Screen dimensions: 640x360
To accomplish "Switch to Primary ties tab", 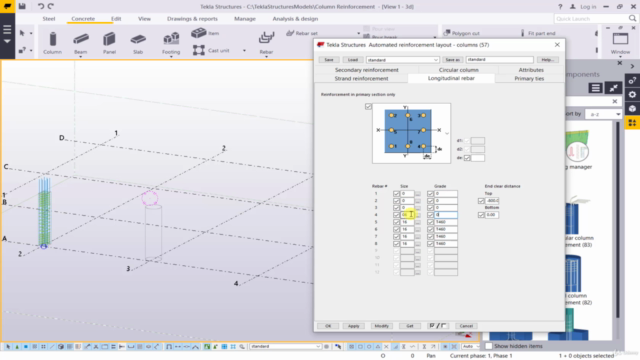I will tap(529, 78).
